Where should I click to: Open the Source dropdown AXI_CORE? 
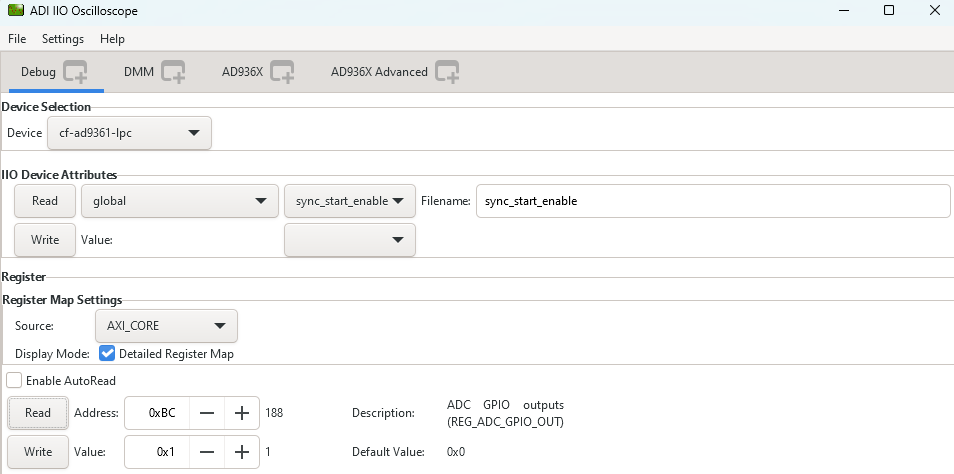(167, 326)
